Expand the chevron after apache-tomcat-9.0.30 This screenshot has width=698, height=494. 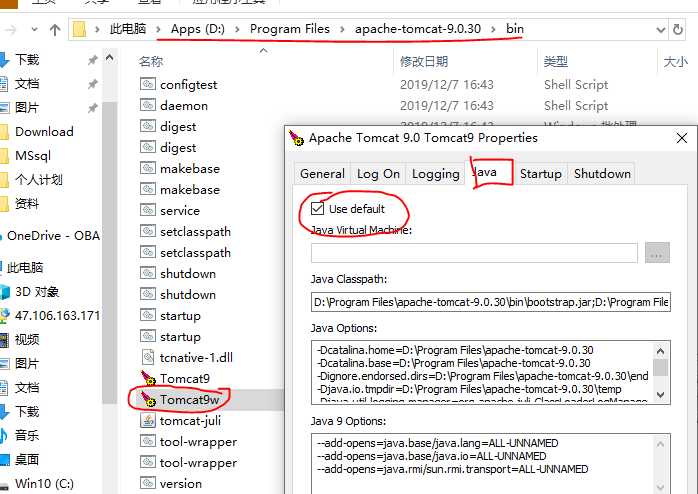point(493,29)
